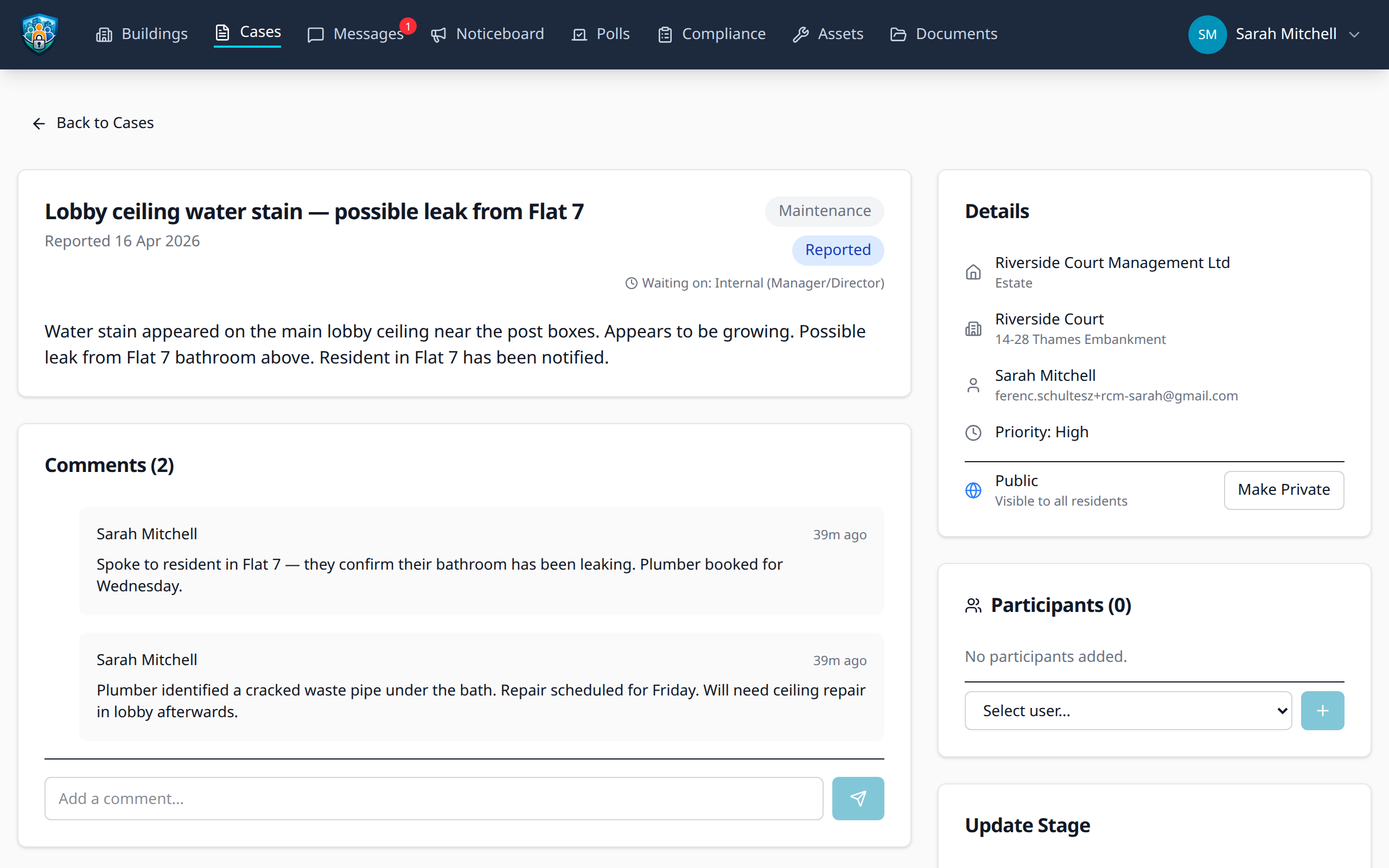
Task: Toggle case visibility with Make Private
Action: coord(1283,490)
